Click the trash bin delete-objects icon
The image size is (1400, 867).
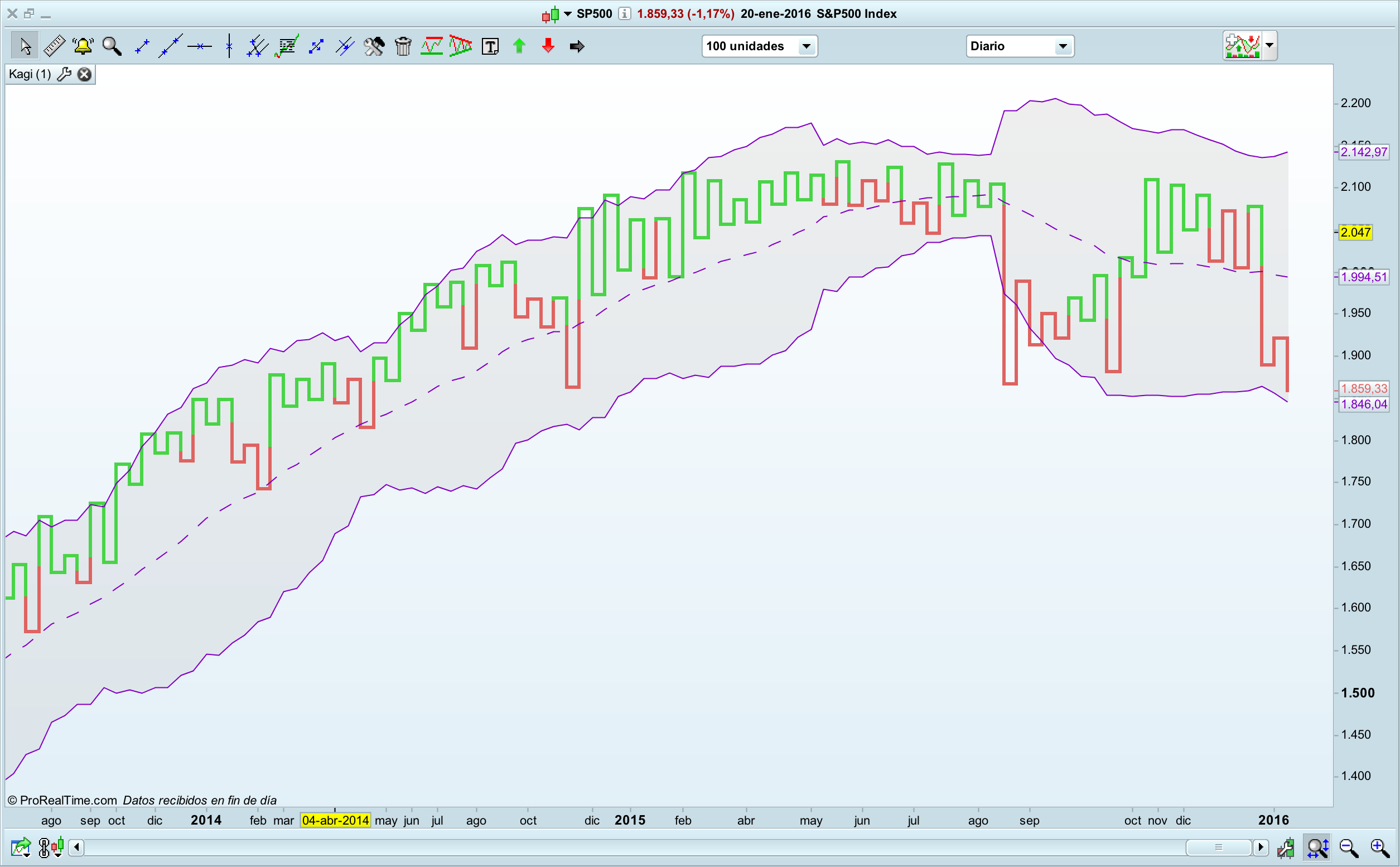click(x=403, y=46)
